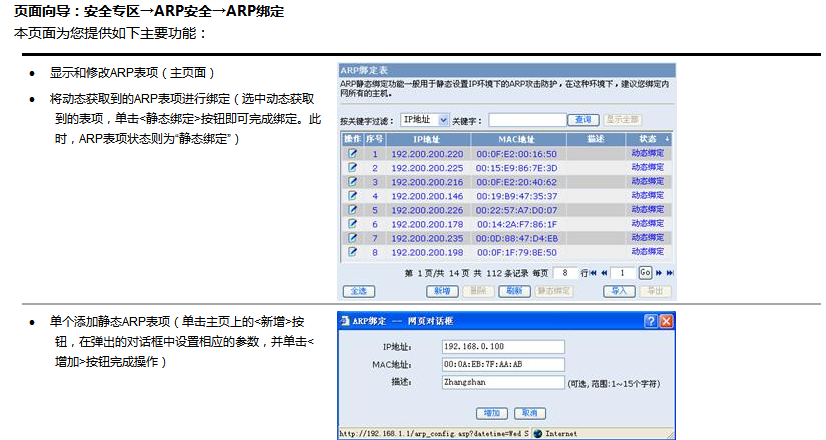Go to last page arrow icon
The width and height of the screenshot is (826, 440).
click(670, 273)
